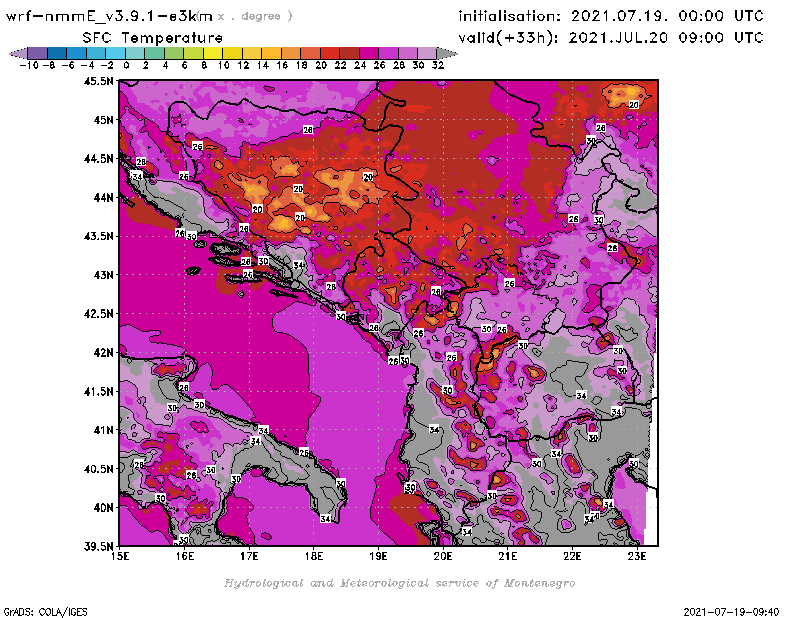Click the 19E longitude label
The height and width of the screenshot is (618, 800).
(x=378, y=556)
